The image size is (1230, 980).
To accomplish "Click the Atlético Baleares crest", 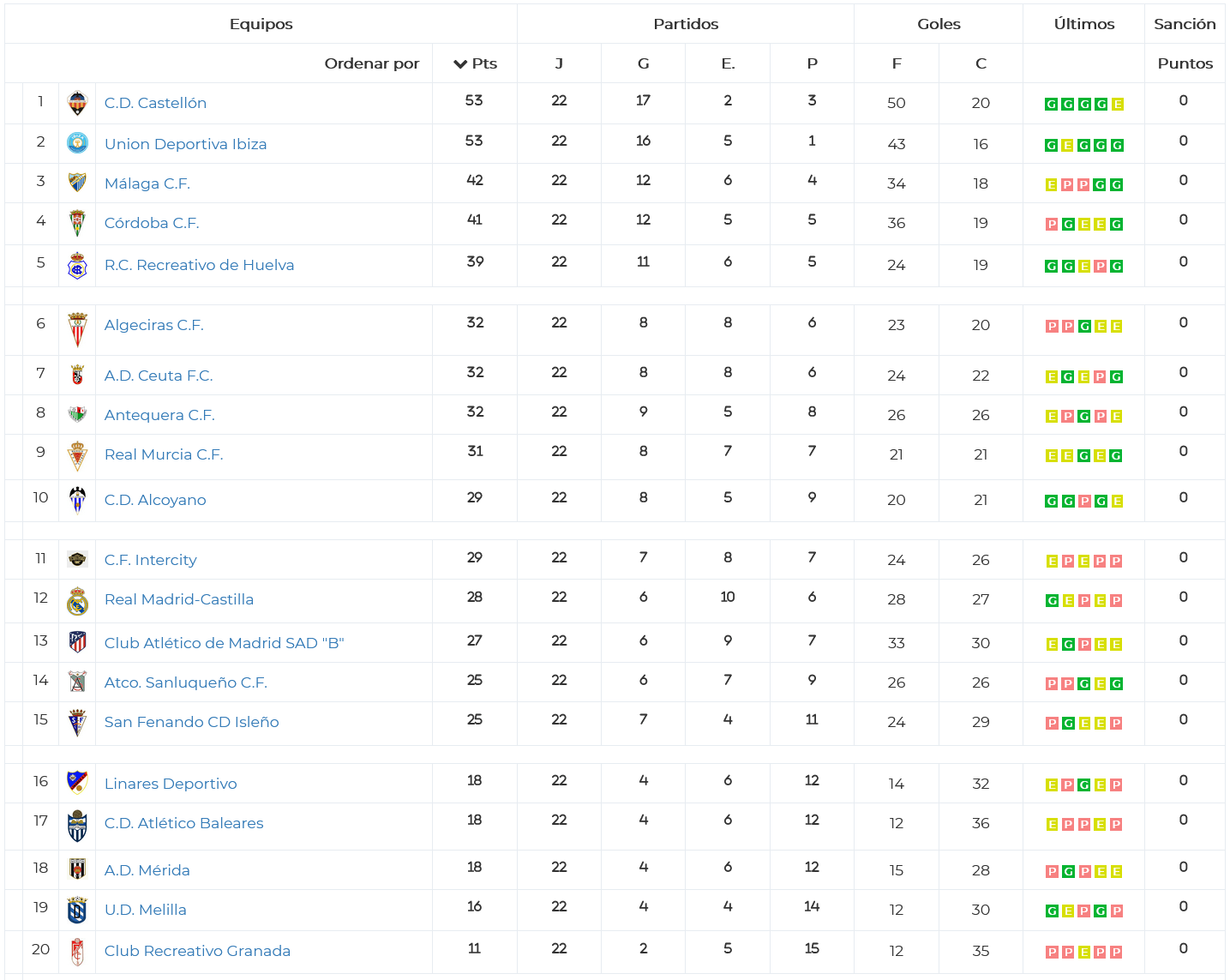I will point(77,826).
